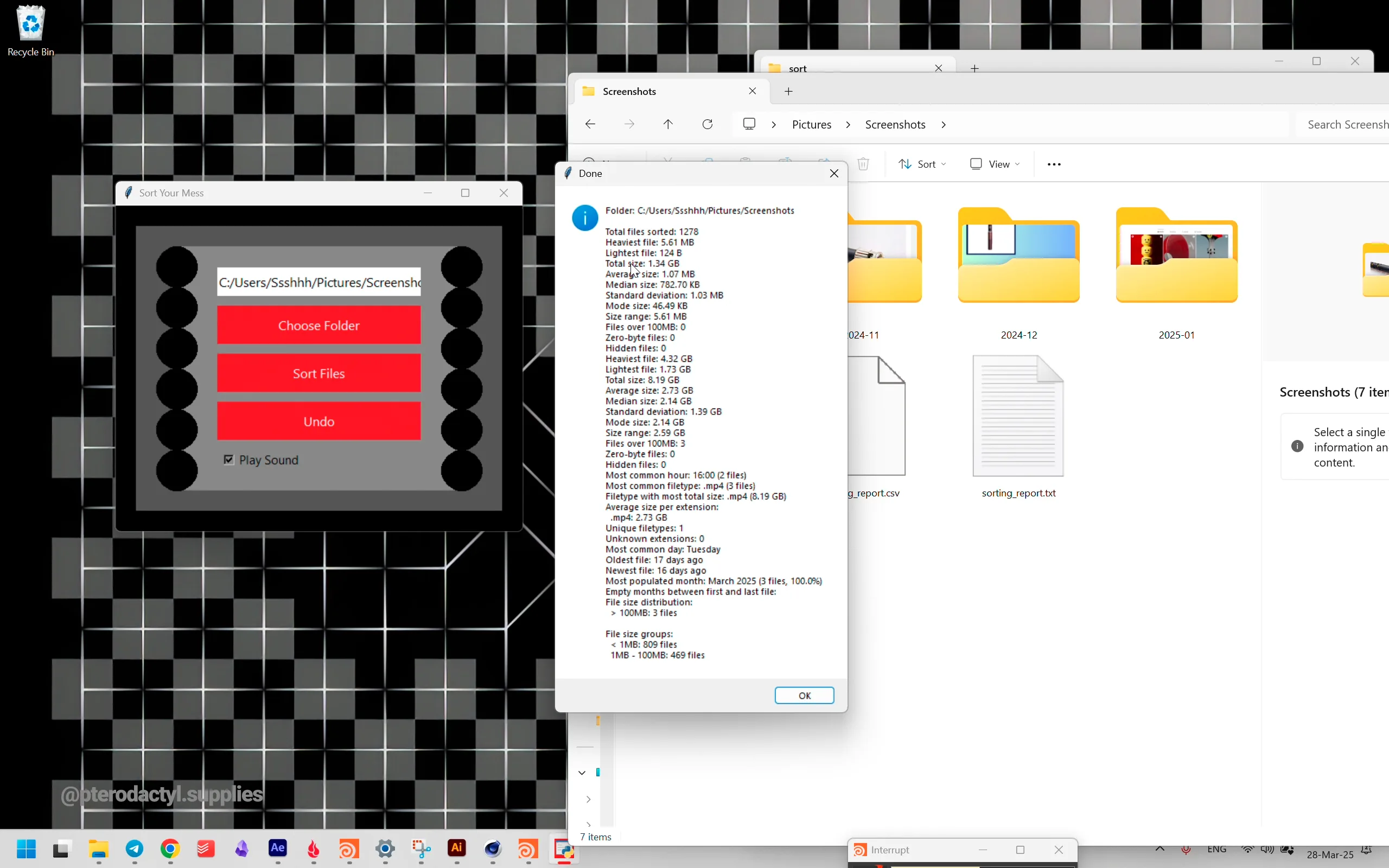
Task: Click the ENG language indicator
Action: click(x=1217, y=850)
